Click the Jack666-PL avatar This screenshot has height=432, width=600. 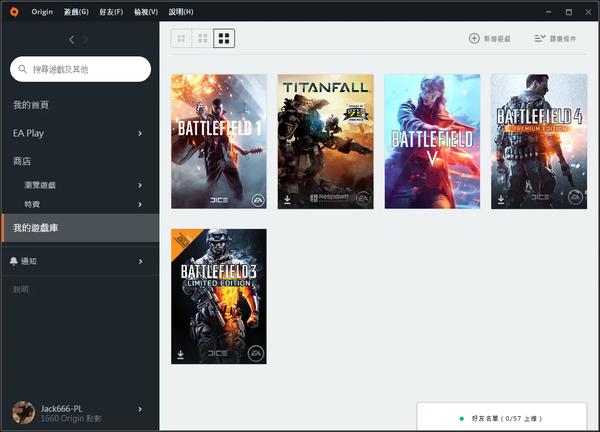(x=23, y=412)
